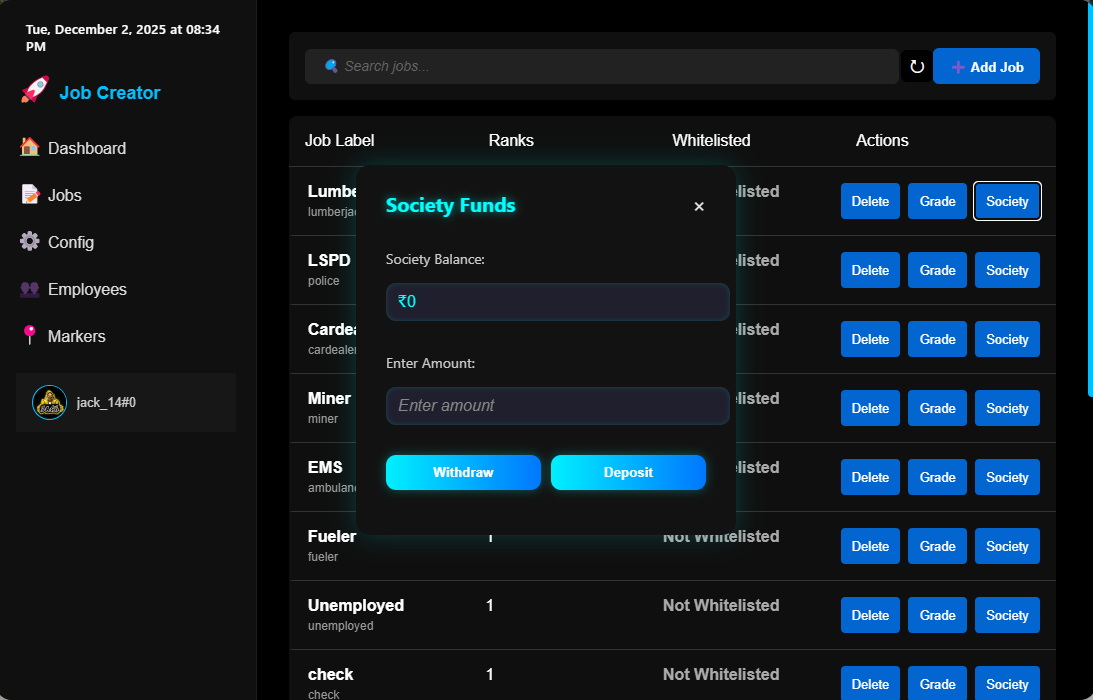Delete the EMS job
The height and width of the screenshot is (700, 1093).
click(870, 477)
